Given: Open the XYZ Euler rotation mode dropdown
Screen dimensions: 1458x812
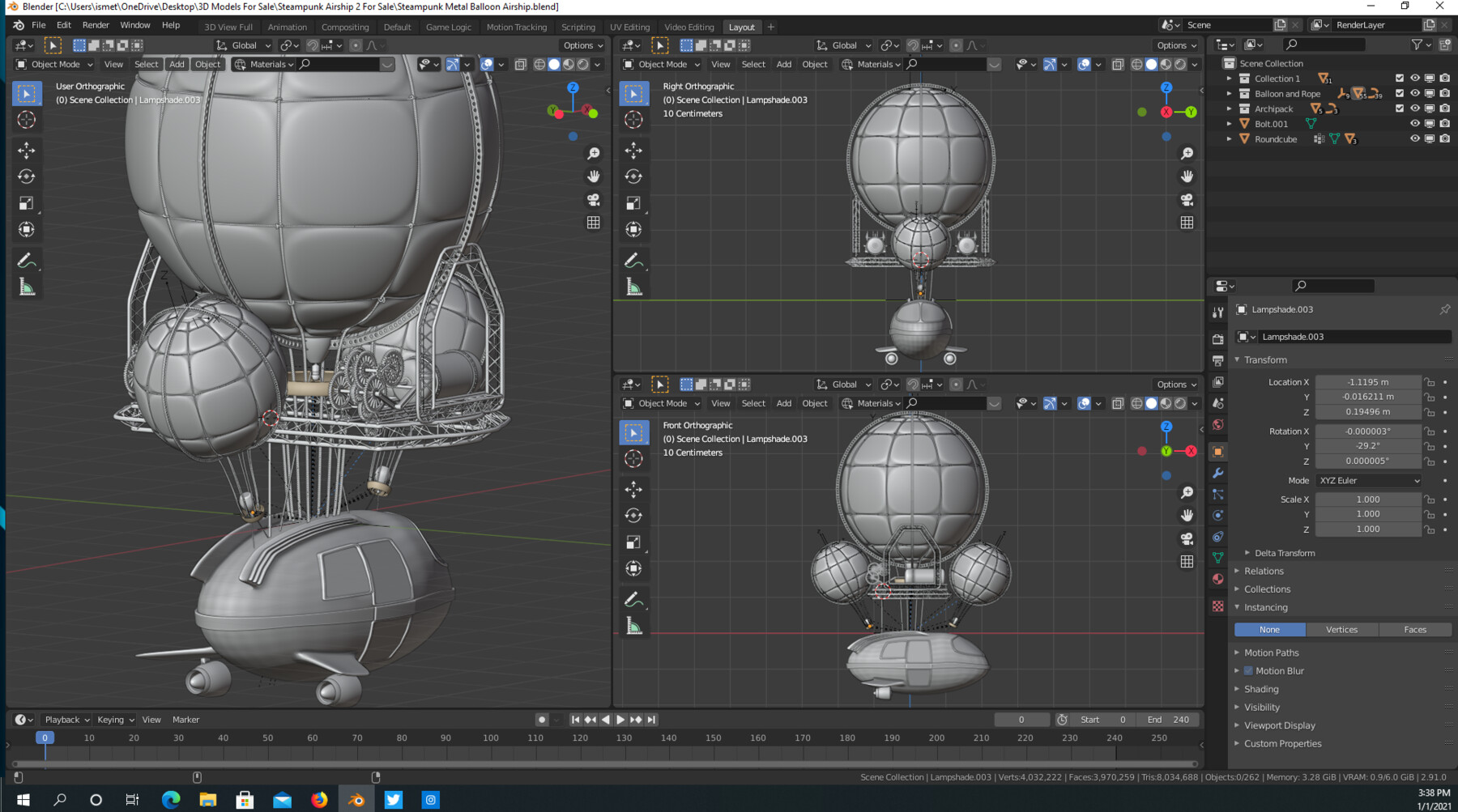Looking at the screenshot, I should (x=1368, y=480).
